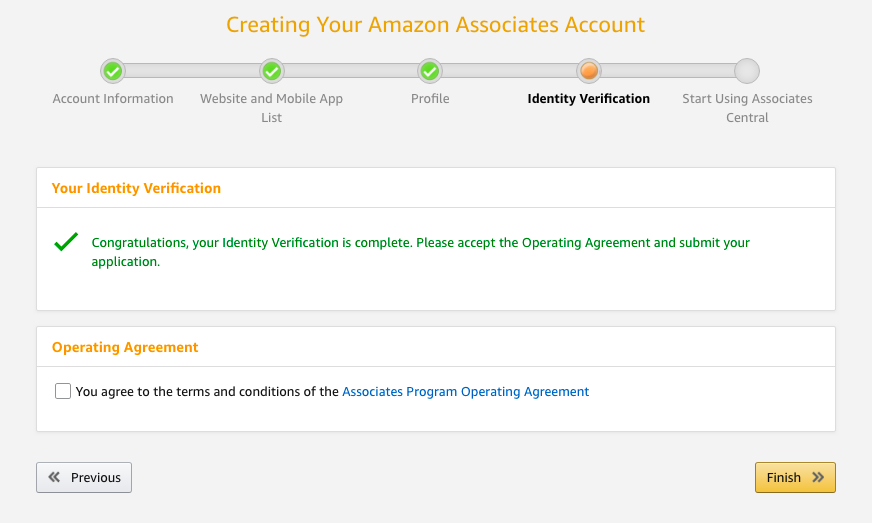Click the Finish button text
The height and width of the screenshot is (523, 872).
(783, 478)
